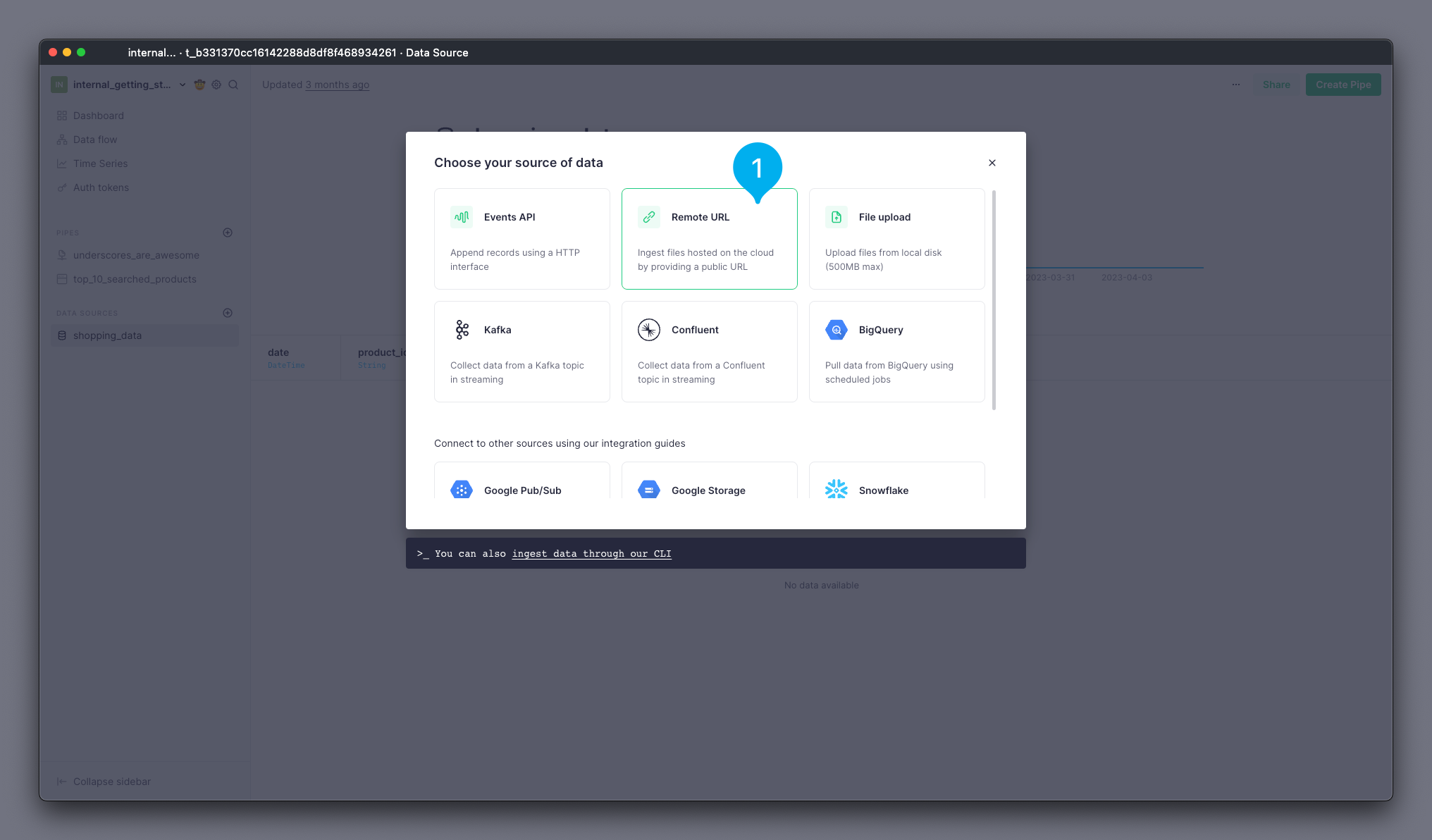Screen dimensions: 1432x840
Task: Click the BigQuery hexagon icon
Action: tap(837, 330)
